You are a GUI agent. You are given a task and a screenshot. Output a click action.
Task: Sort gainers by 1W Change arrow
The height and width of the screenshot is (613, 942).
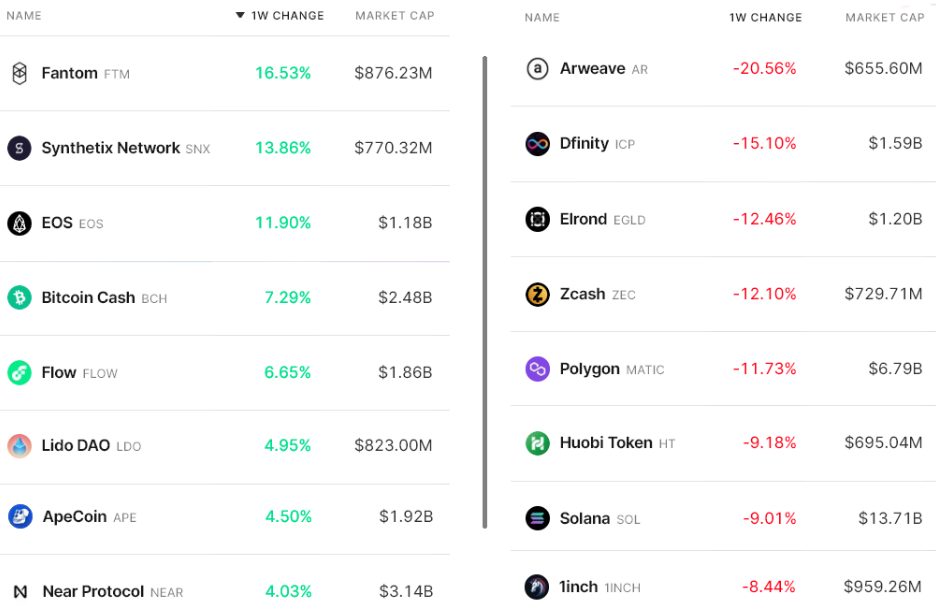(240, 16)
